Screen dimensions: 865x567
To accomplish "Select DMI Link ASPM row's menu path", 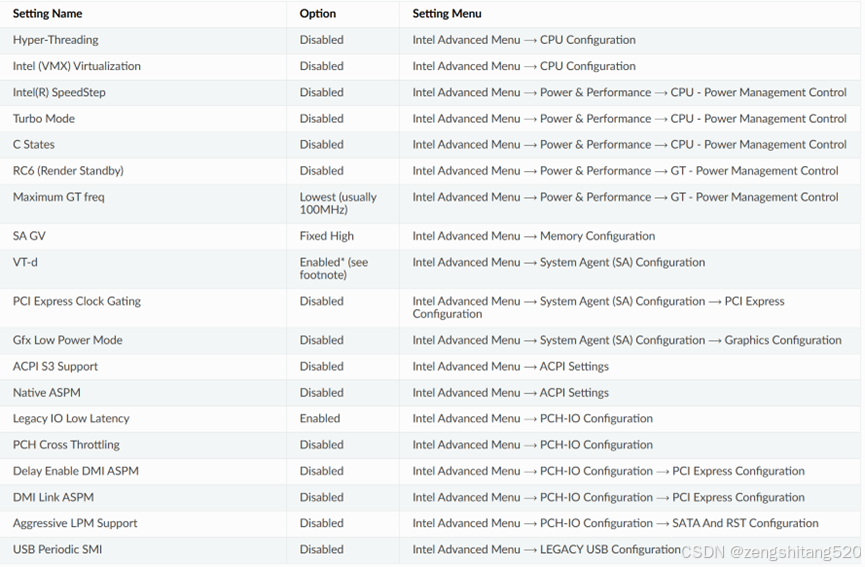I will coord(608,498).
